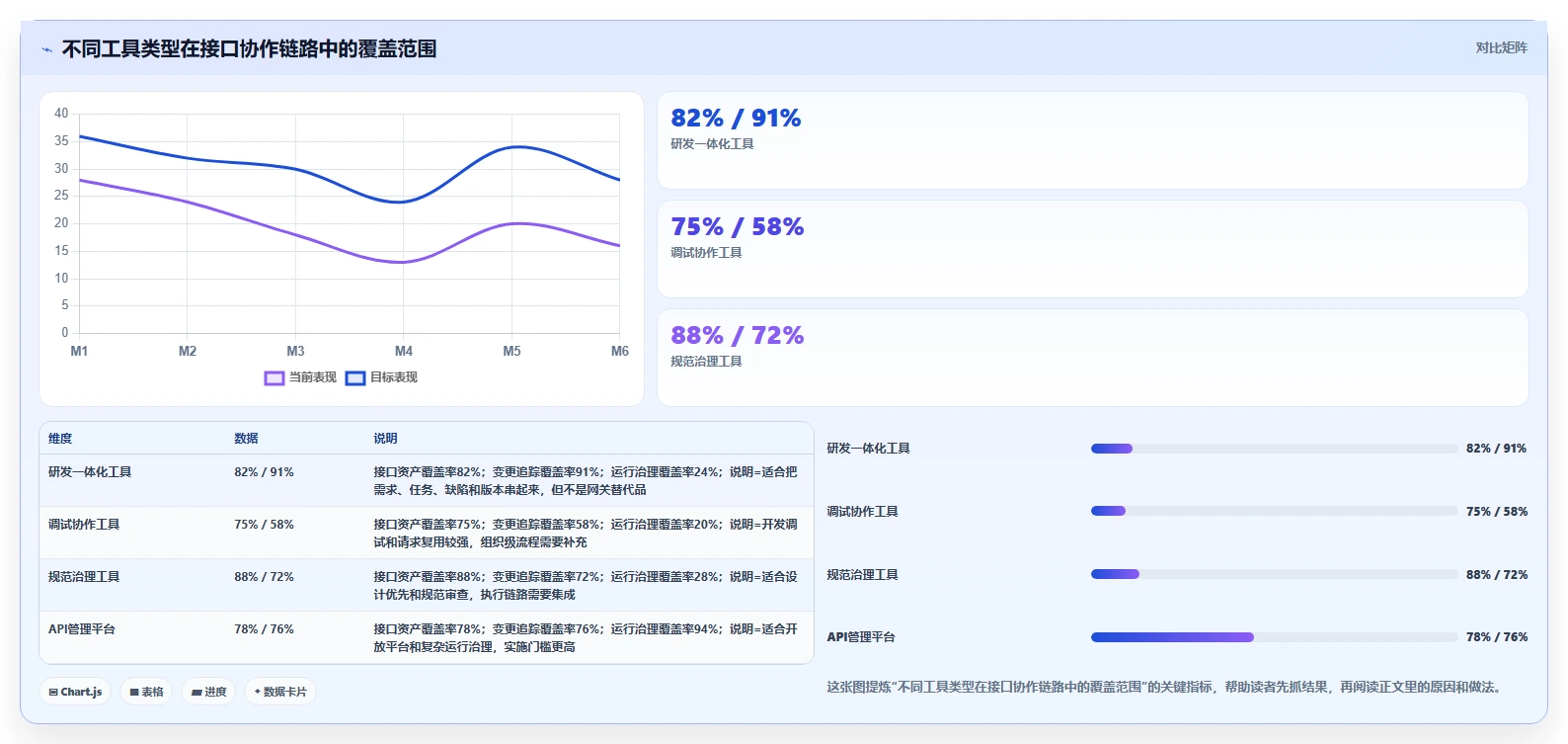Click the M1 axis label
The height and width of the screenshot is (744, 1568).
(x=79, y=351)
